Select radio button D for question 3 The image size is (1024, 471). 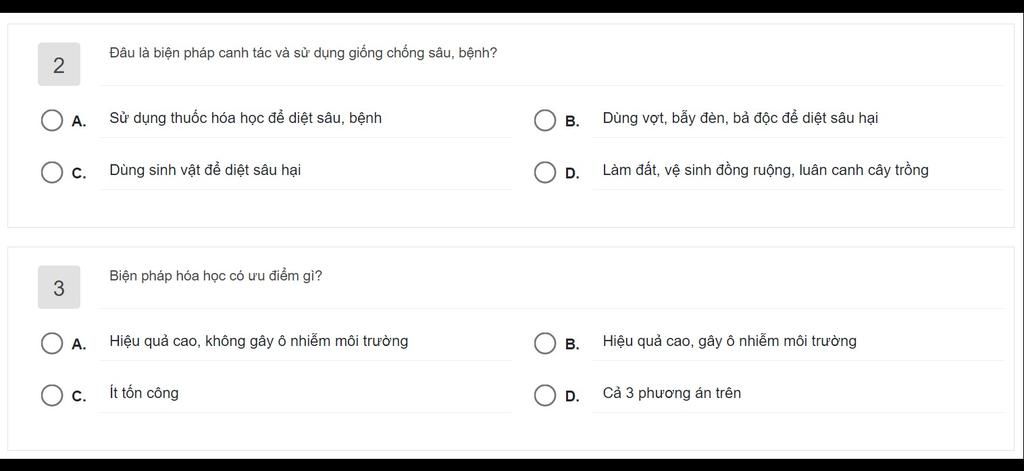point(545,395)
